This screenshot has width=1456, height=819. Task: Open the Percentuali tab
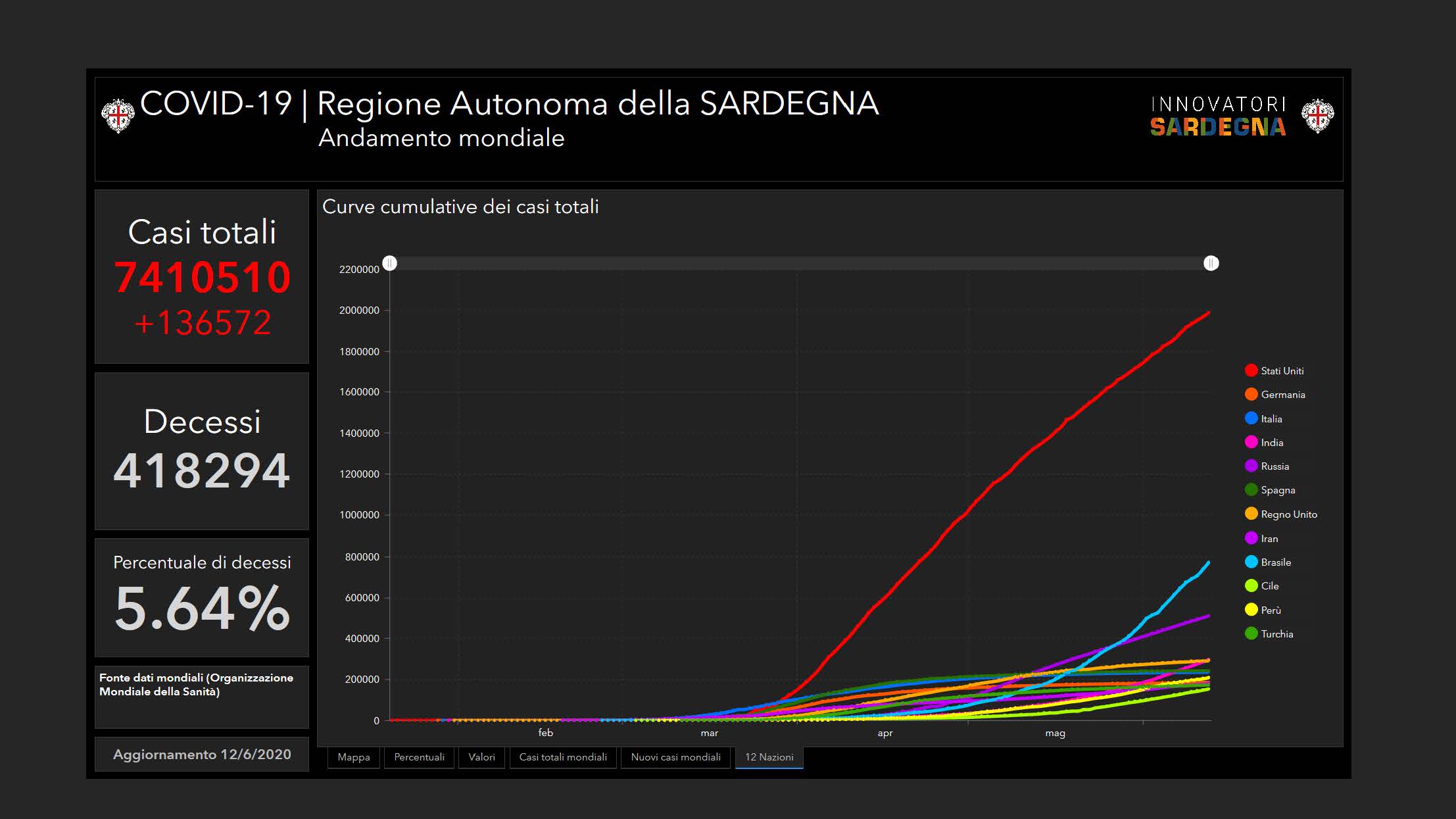pos(419,757)
